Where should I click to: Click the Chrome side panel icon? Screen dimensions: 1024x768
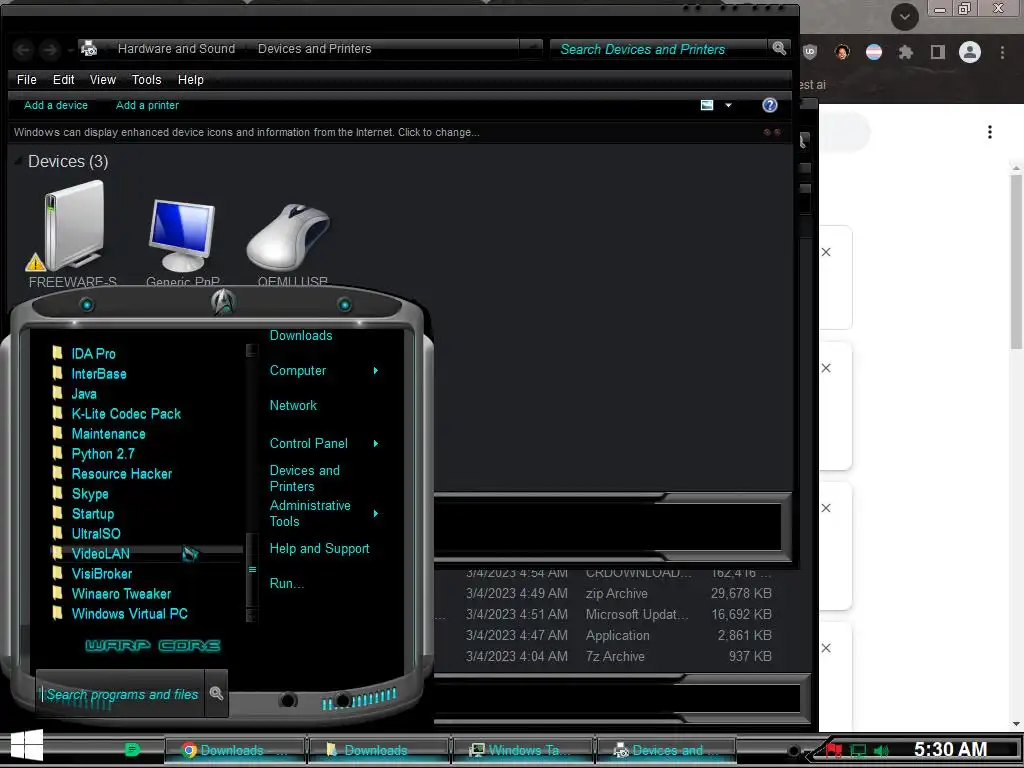pos(938,52)
